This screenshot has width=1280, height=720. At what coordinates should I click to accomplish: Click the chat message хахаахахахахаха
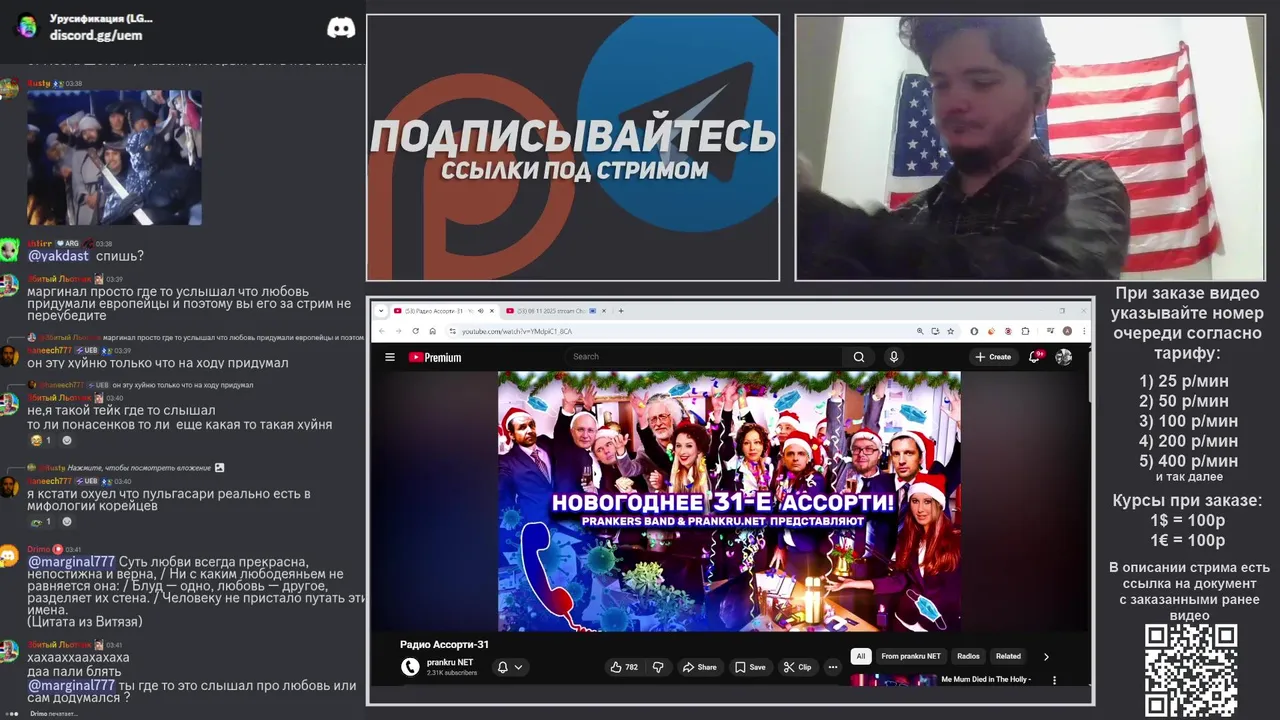[78, 658]
